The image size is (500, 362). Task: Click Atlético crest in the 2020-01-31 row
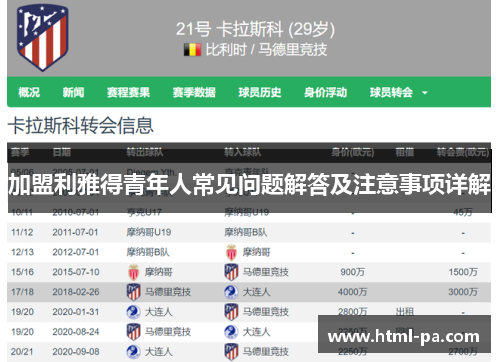tap(231, 312)
